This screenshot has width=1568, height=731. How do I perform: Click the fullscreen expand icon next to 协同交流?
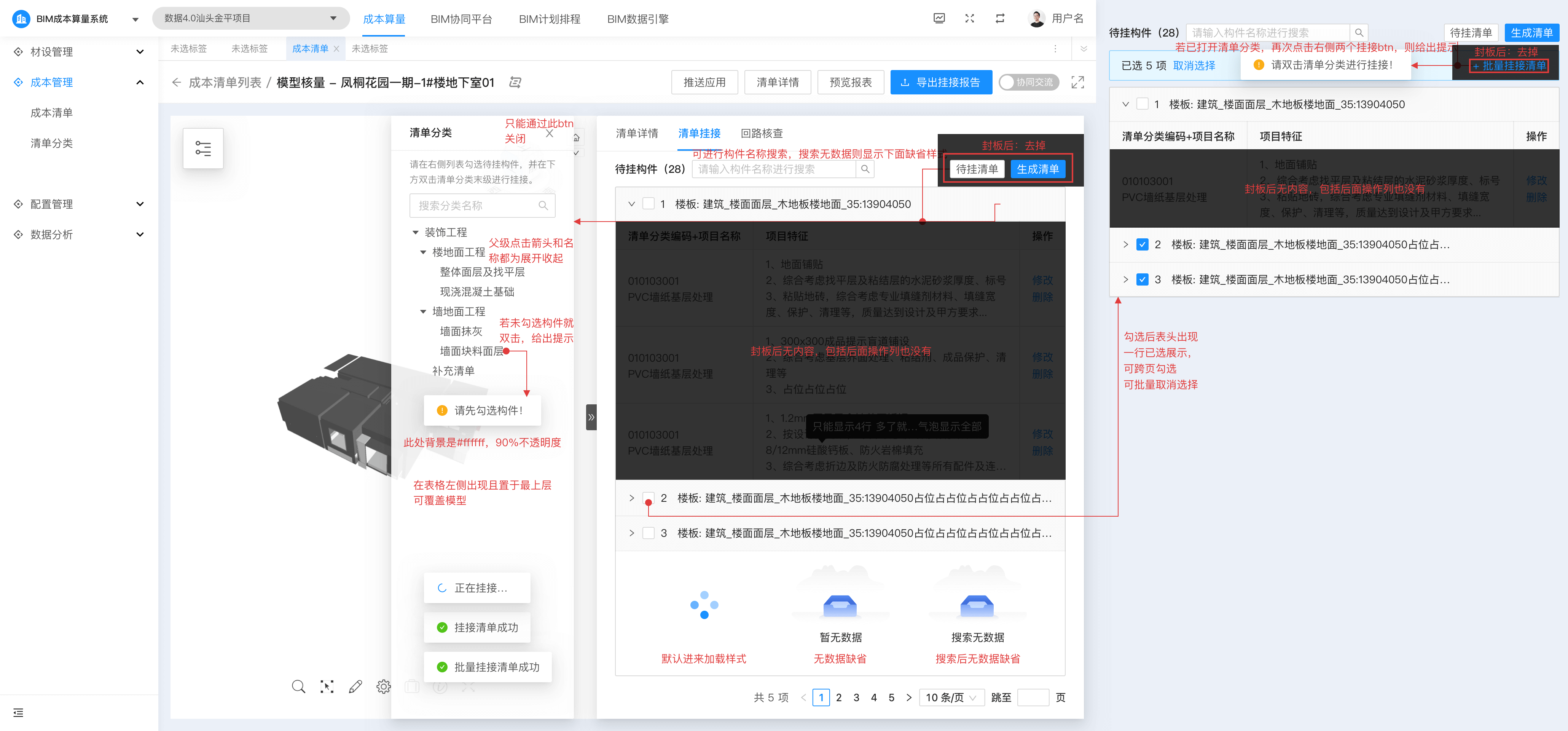point(1077,82)
